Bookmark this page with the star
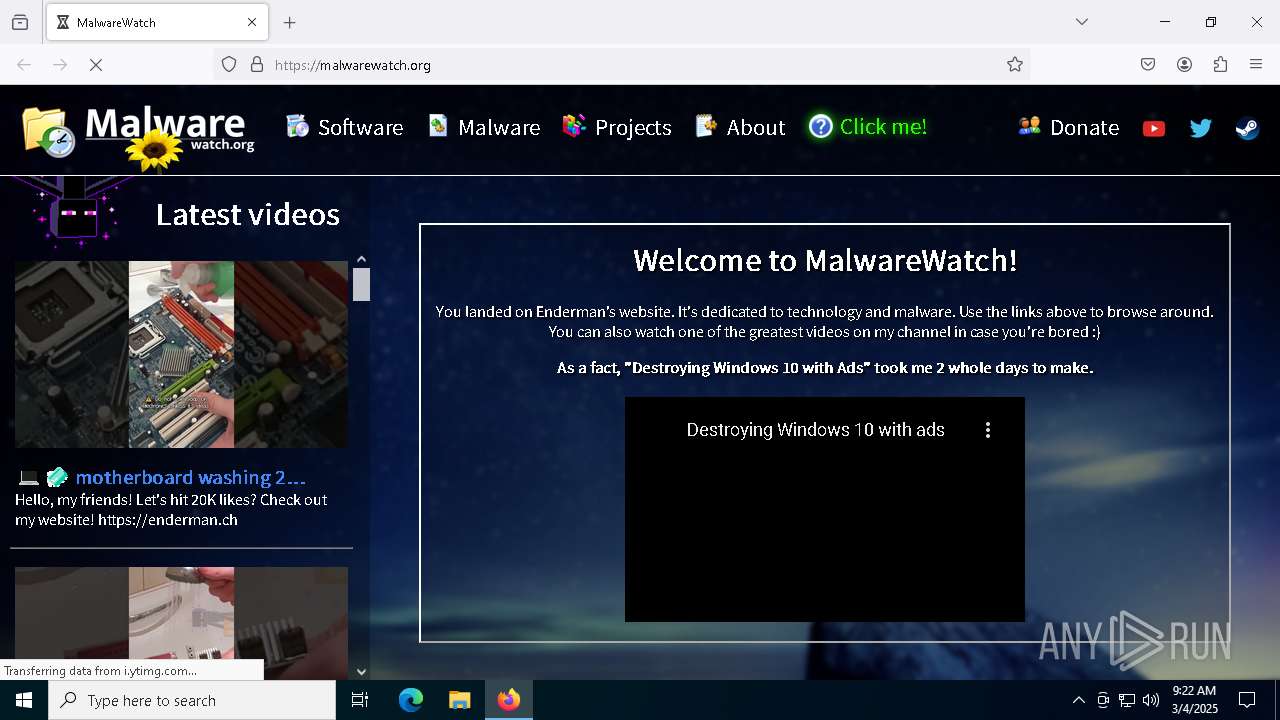The image size is (1280, 720). pos(1015,65)
